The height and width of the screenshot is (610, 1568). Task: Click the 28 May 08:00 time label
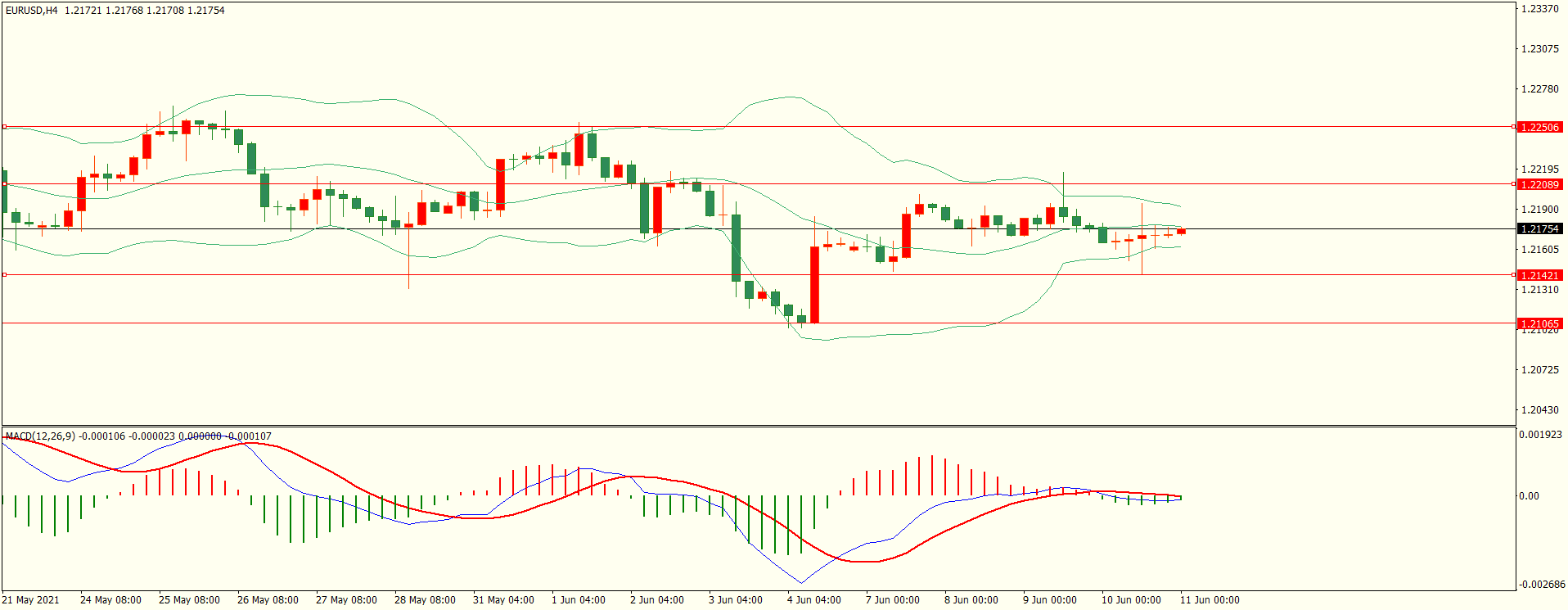[425, 600]
